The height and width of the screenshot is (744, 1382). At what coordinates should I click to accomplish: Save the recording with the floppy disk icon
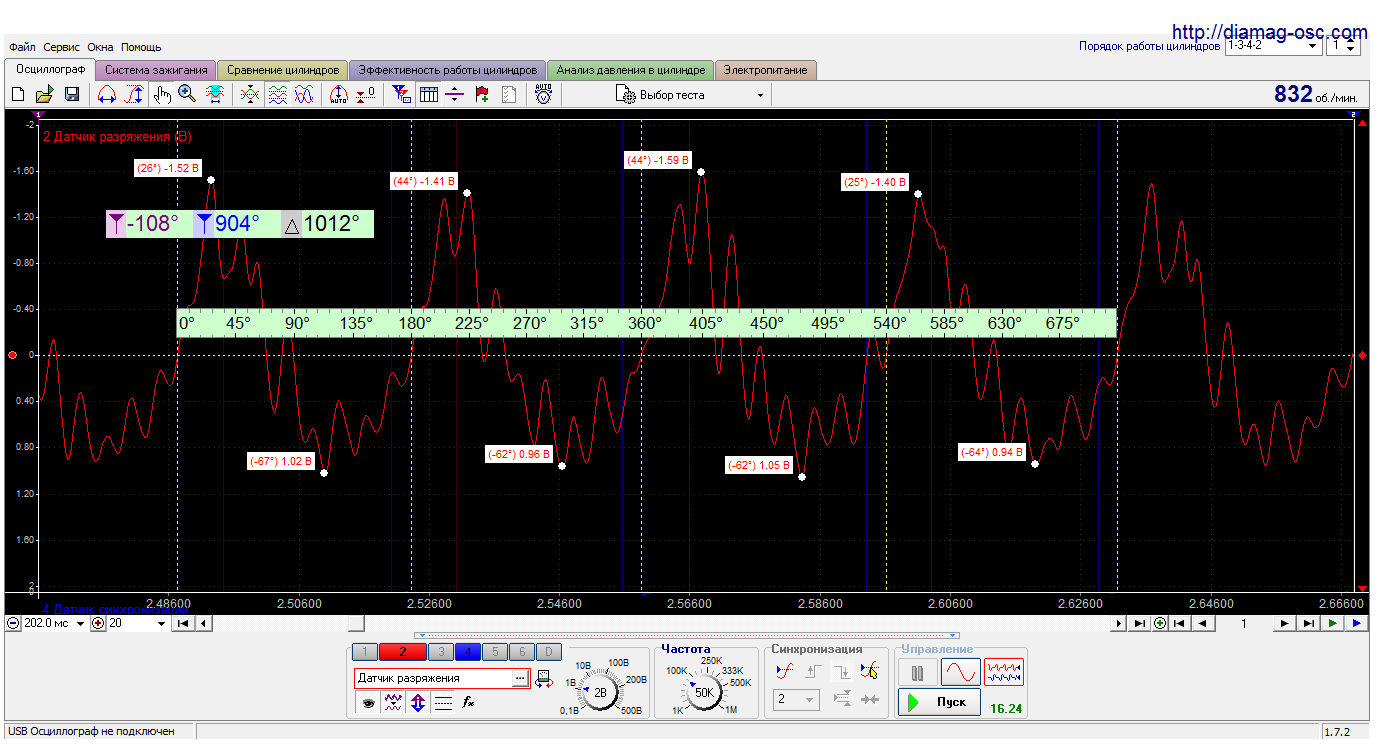[x=71, y=95]
